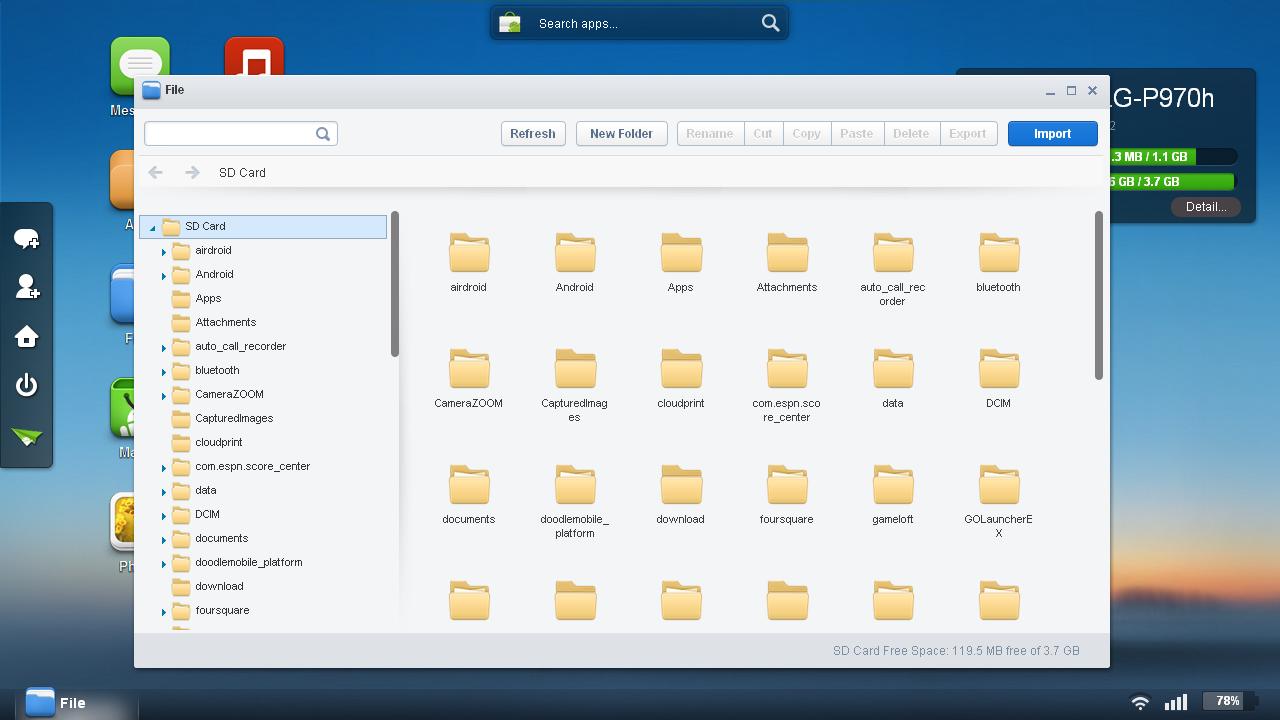Viewport: 1280px width, 720px height.
Task: Click the home icon in the left sidebar
Action: [26, 336]
